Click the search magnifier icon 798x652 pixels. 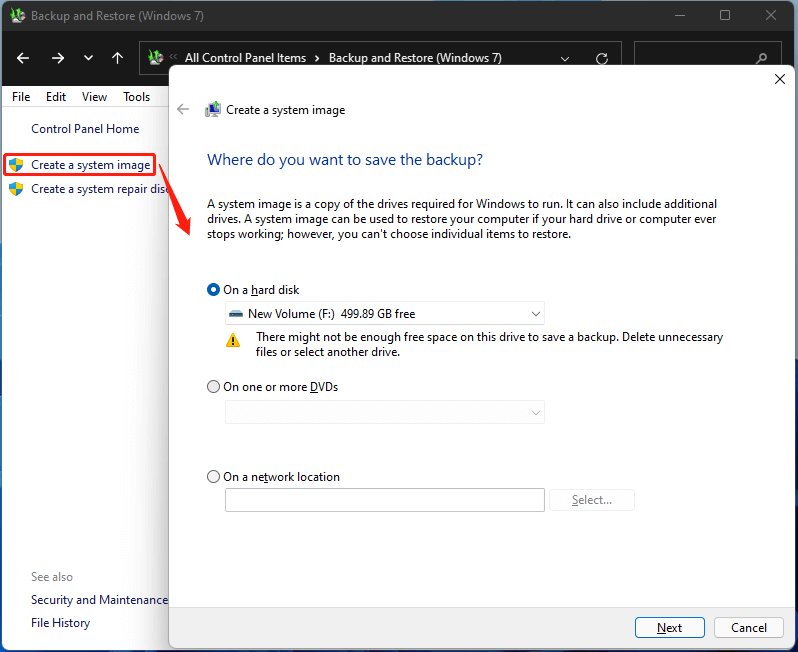pos(761,59)
